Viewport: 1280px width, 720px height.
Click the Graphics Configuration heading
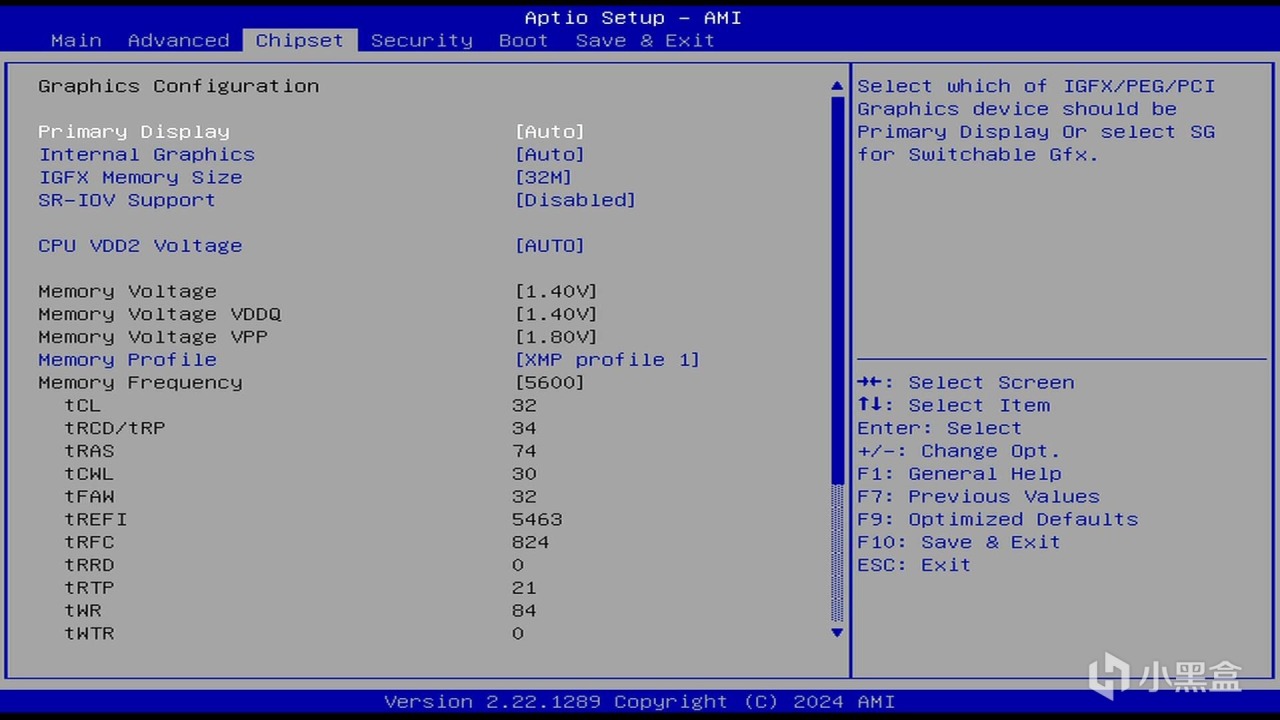tap(179, 86)
